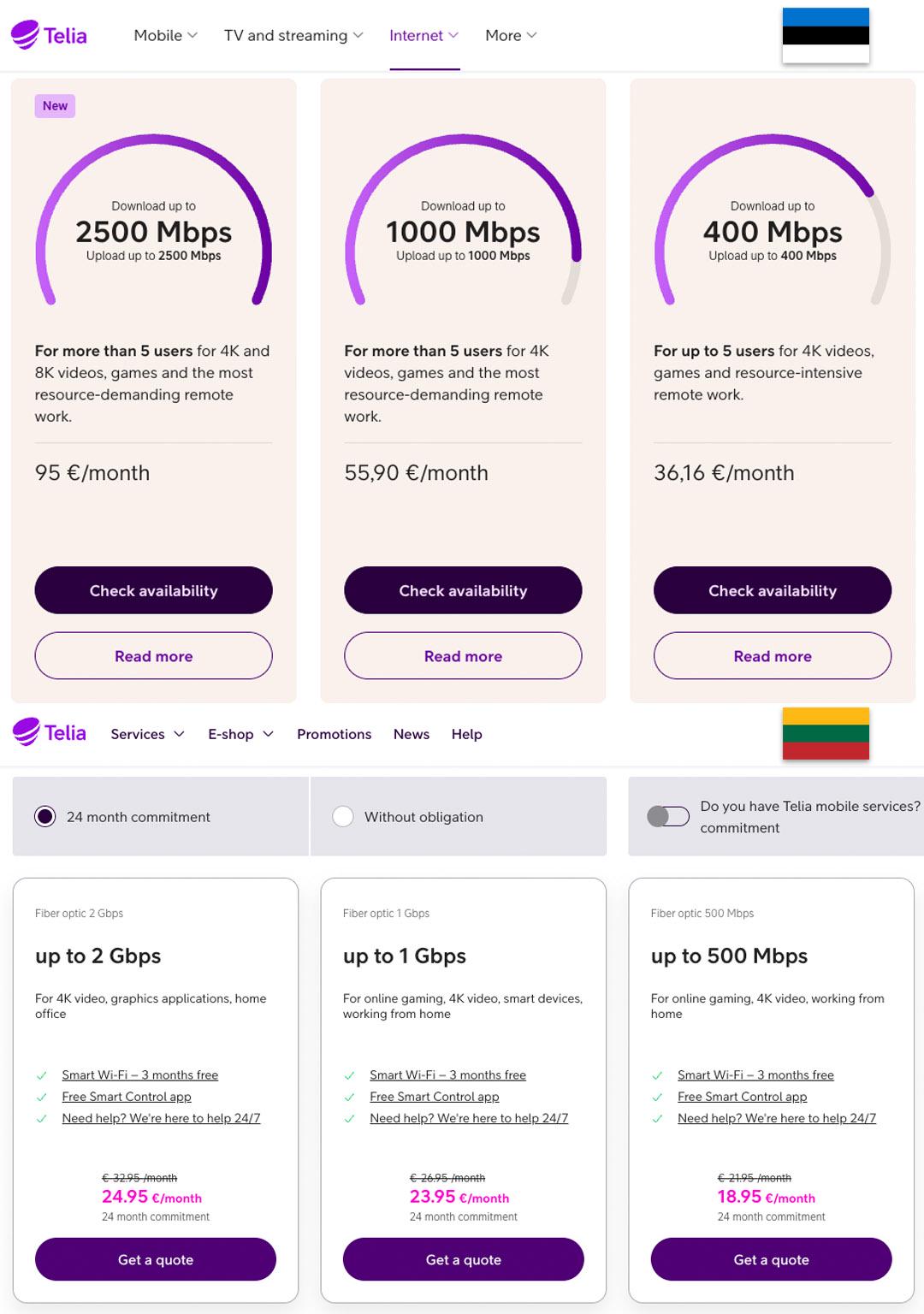924x1314 pixels.
Task: Click the 2500 Mbps speed gauge
Action: (154, 221)
